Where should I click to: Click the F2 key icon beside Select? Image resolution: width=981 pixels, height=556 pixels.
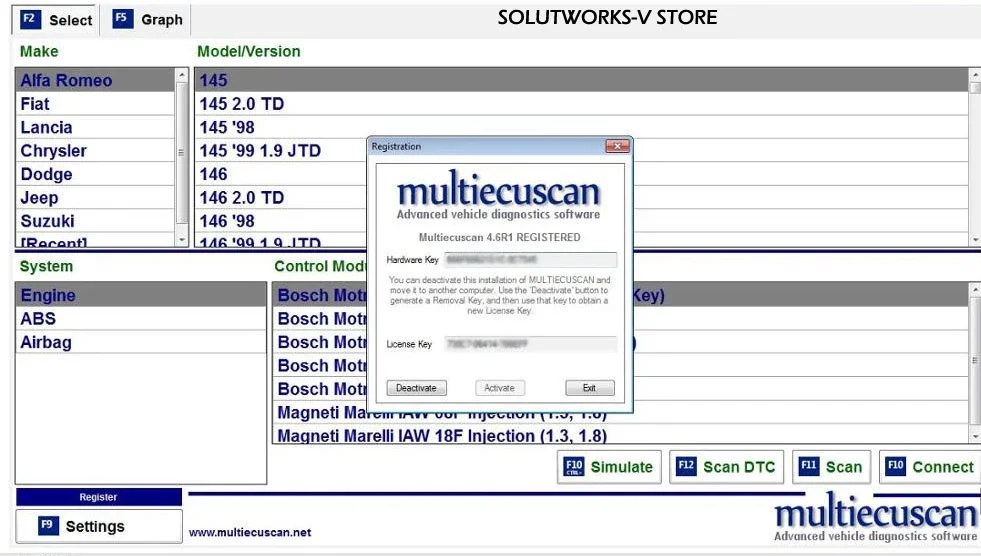coord(30,19)
